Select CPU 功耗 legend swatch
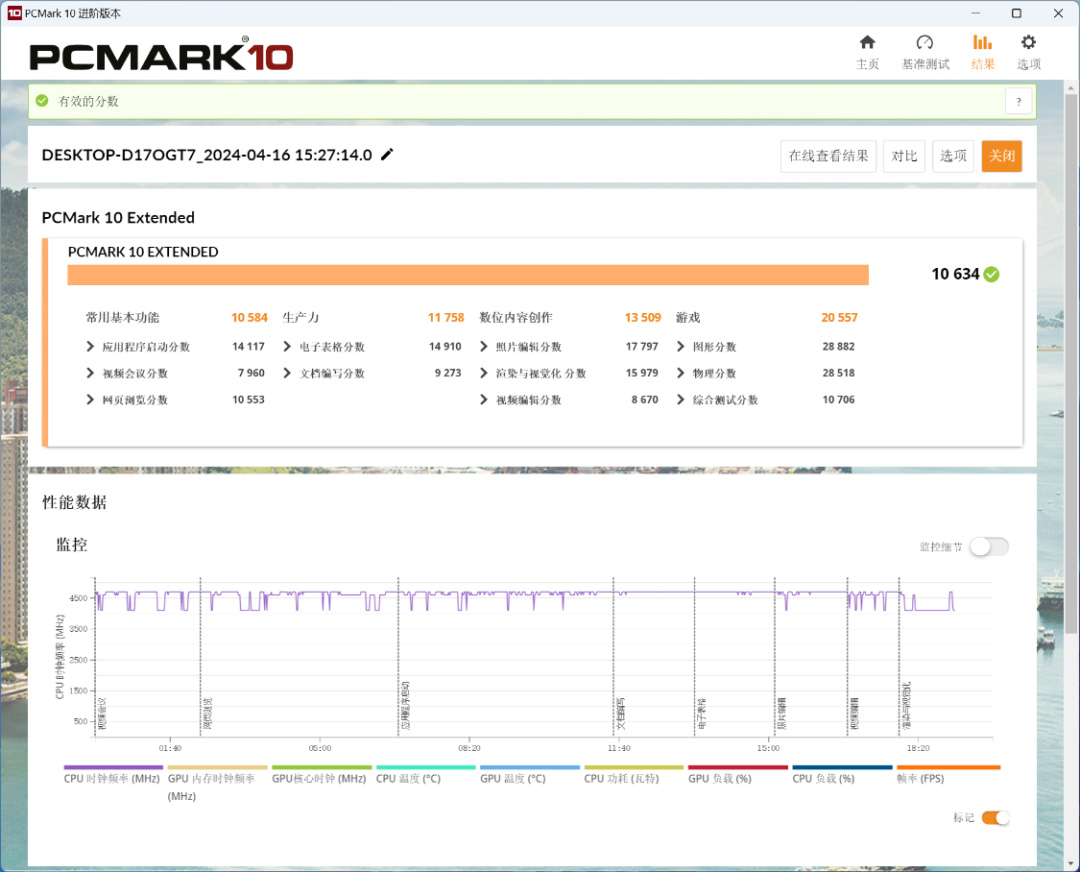 pos(634,767)
